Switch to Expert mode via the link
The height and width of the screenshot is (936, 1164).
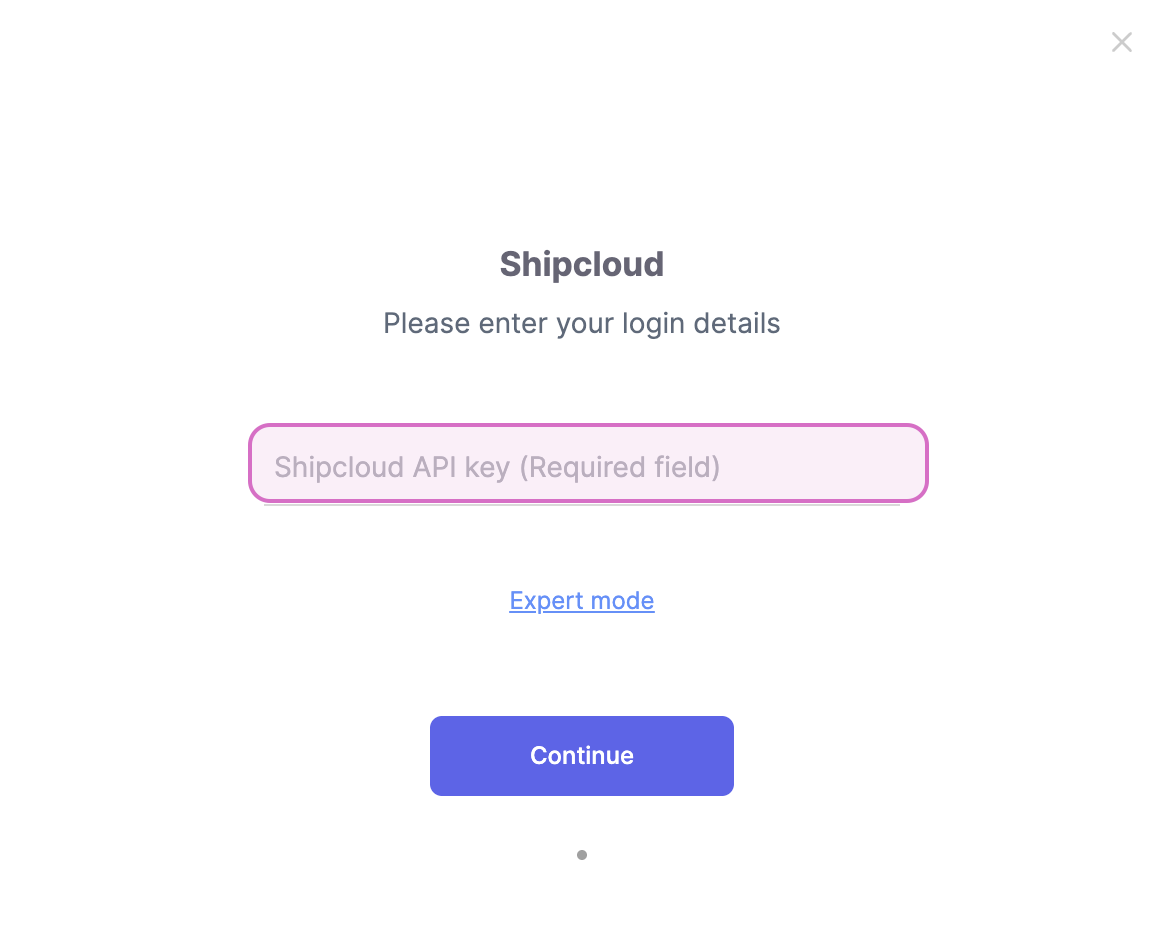pos(581,600)
